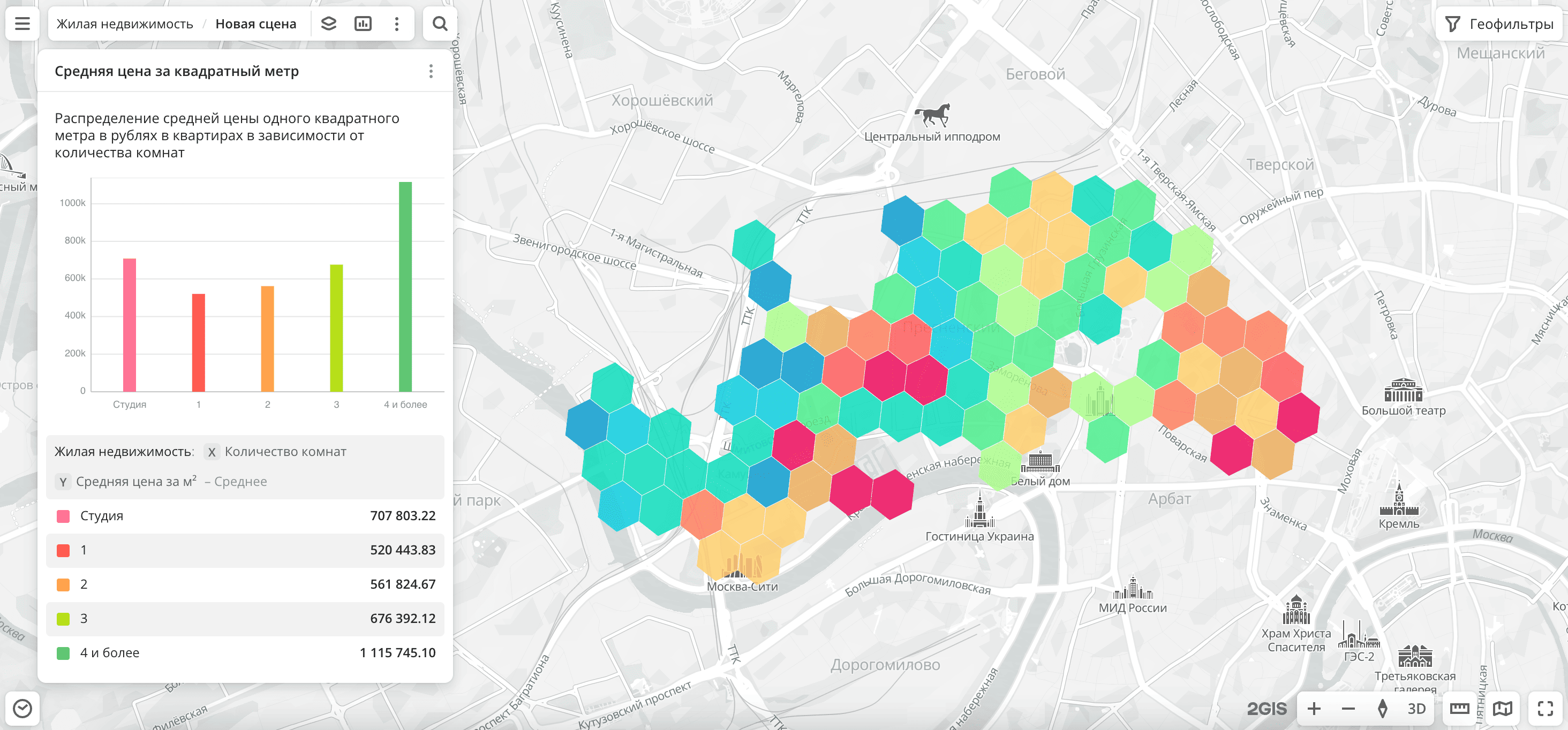
Task: Open the toolbar three-dot menu
Action: (x=397, y=23)
